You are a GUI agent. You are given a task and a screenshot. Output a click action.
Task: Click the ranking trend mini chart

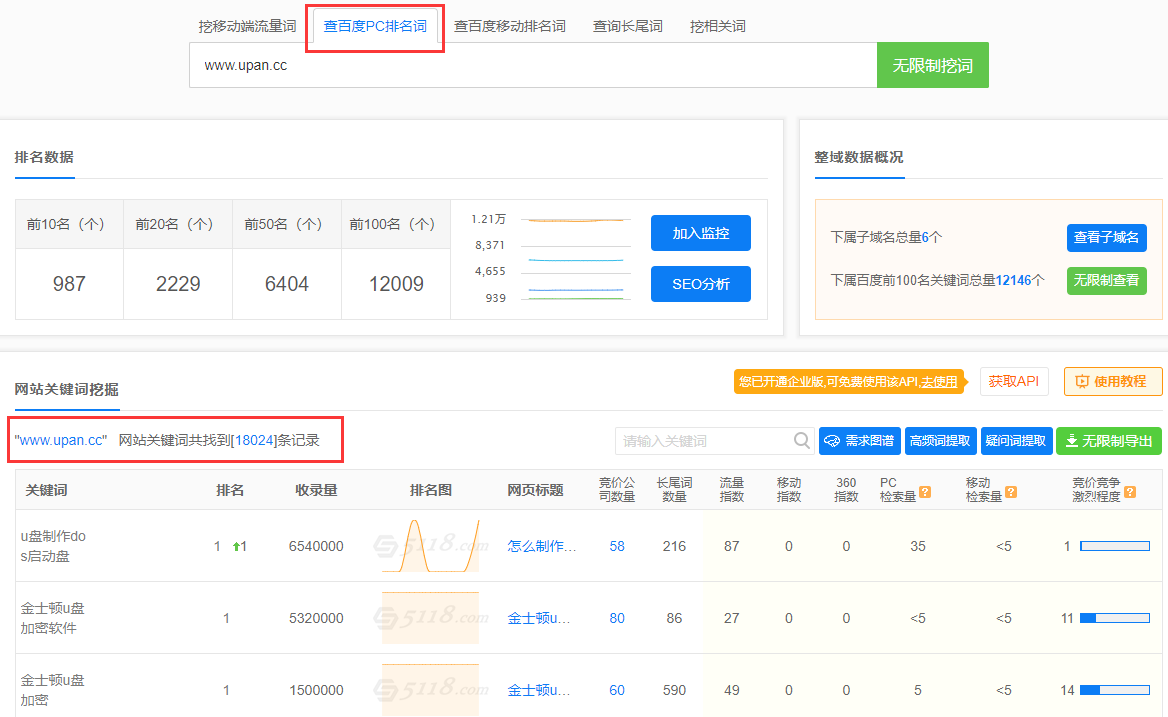[x=576, y=259]
